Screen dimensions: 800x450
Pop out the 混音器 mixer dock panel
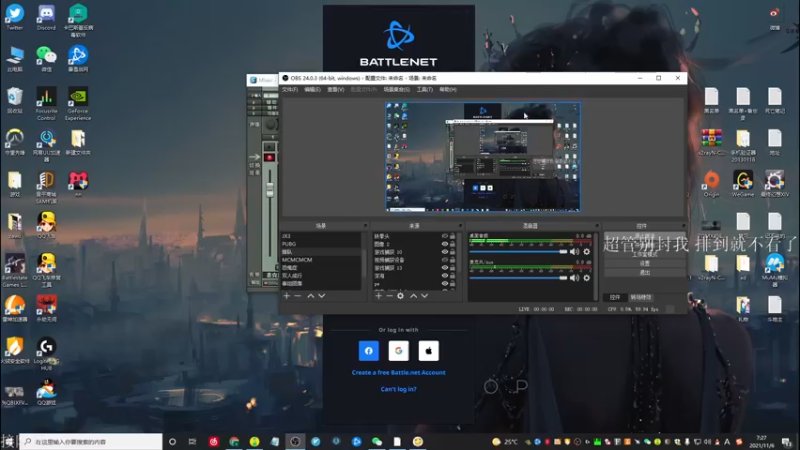[x=596, y=226]
